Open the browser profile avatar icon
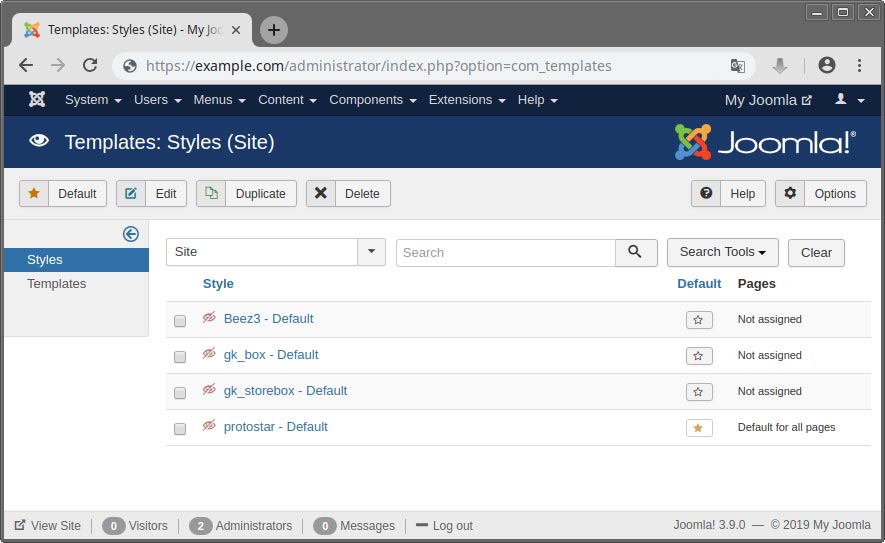The image size is (885, 543). [x=827, y=65]
